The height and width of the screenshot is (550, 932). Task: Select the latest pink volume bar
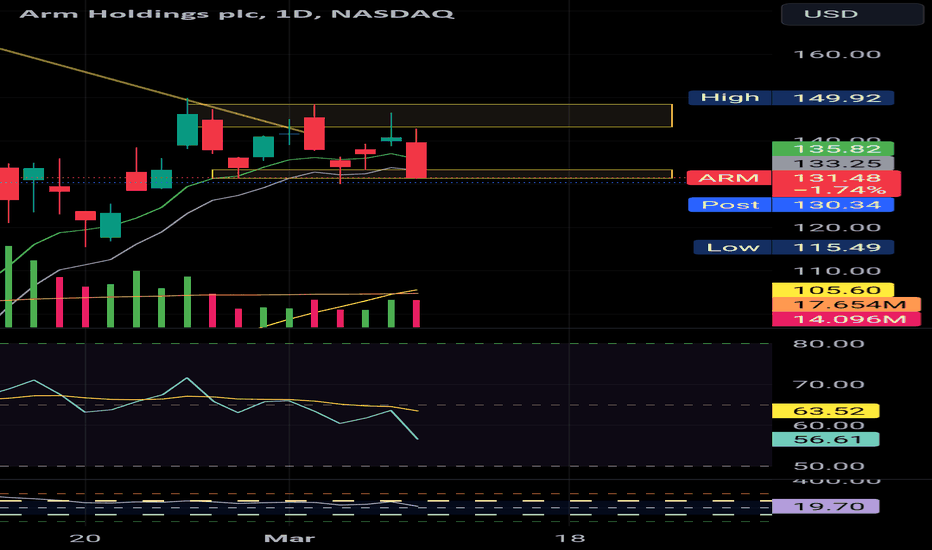pos(416,313)
